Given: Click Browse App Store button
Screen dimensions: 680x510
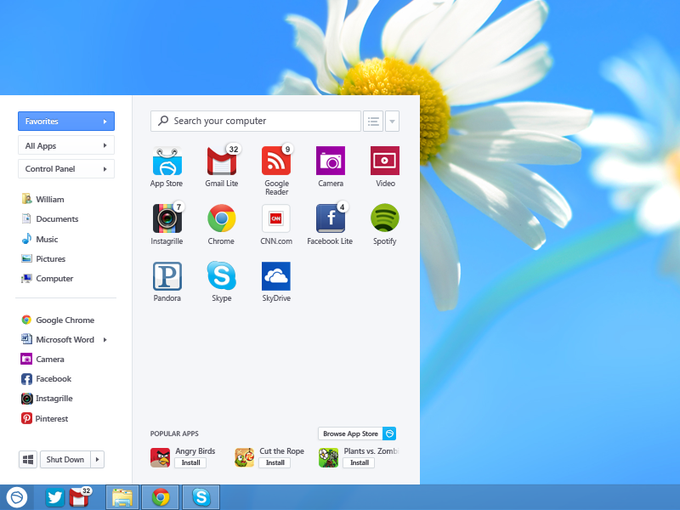Looking at the screenshot, I should pyautogui.click(x=357, y=433).
